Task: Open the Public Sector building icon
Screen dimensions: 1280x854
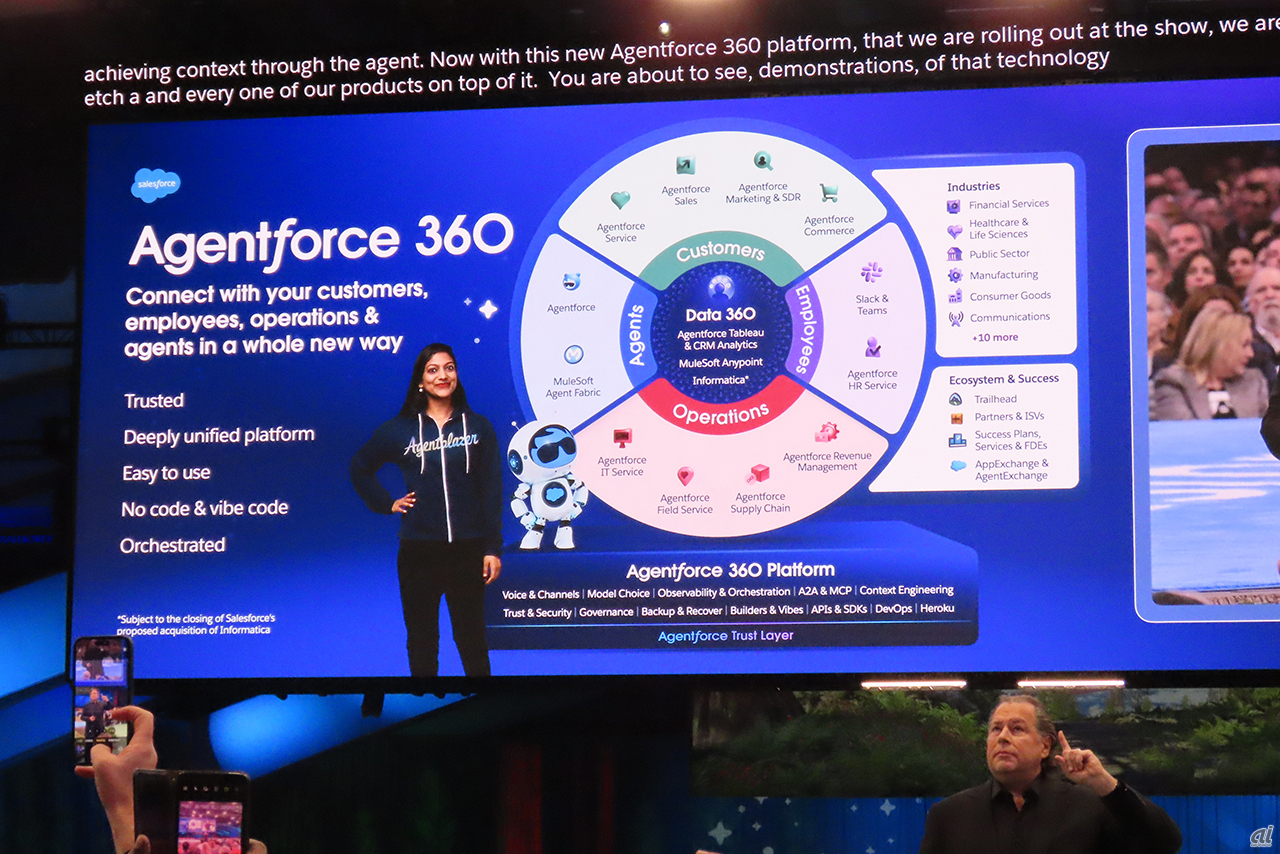Action: 954,254
